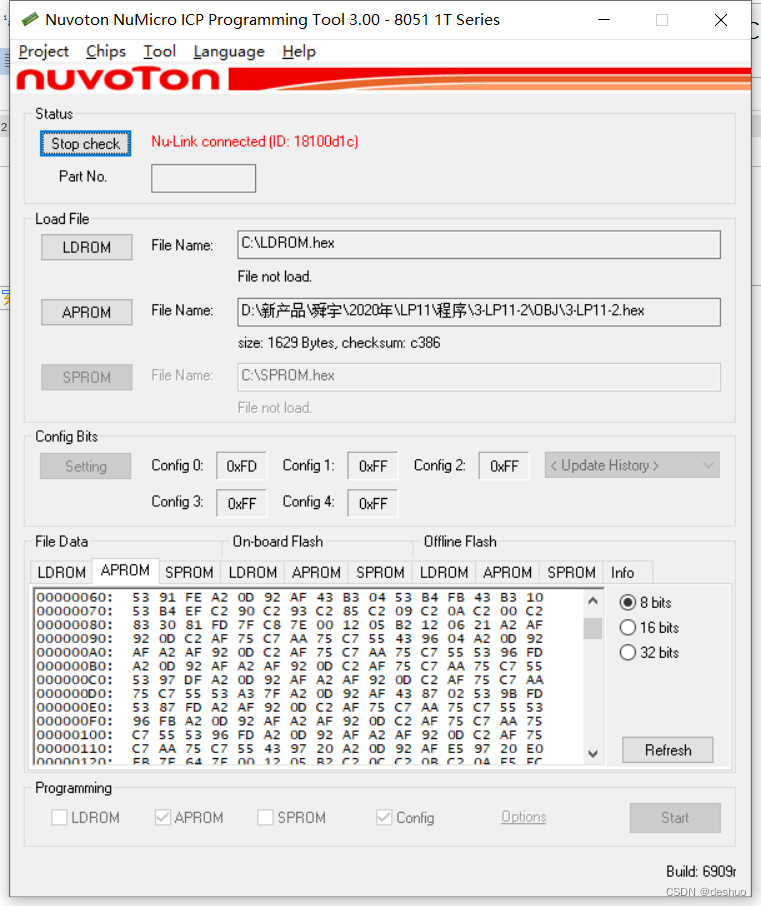Viewport: 761px width, 906px height.
Task: Click the Nuvoton app icon in title bar
Action: [29, 20]
